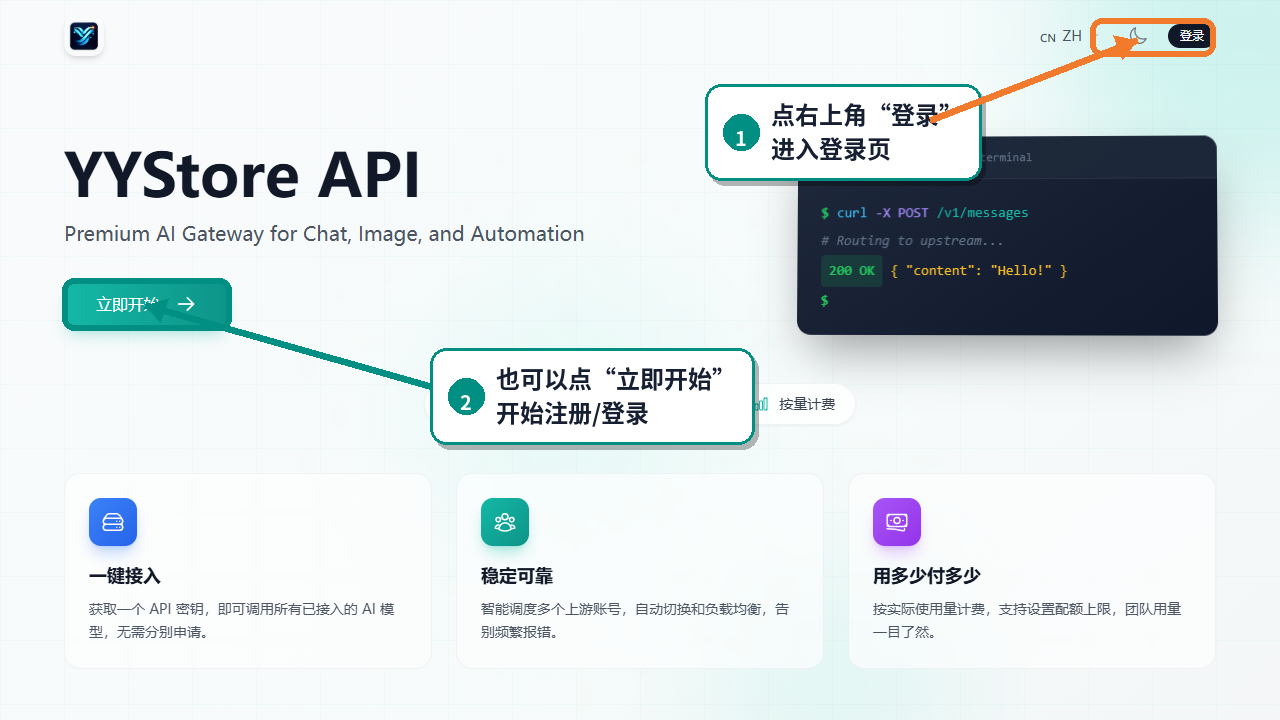Click the description text under 用多少付多少

pos(1027,621)
